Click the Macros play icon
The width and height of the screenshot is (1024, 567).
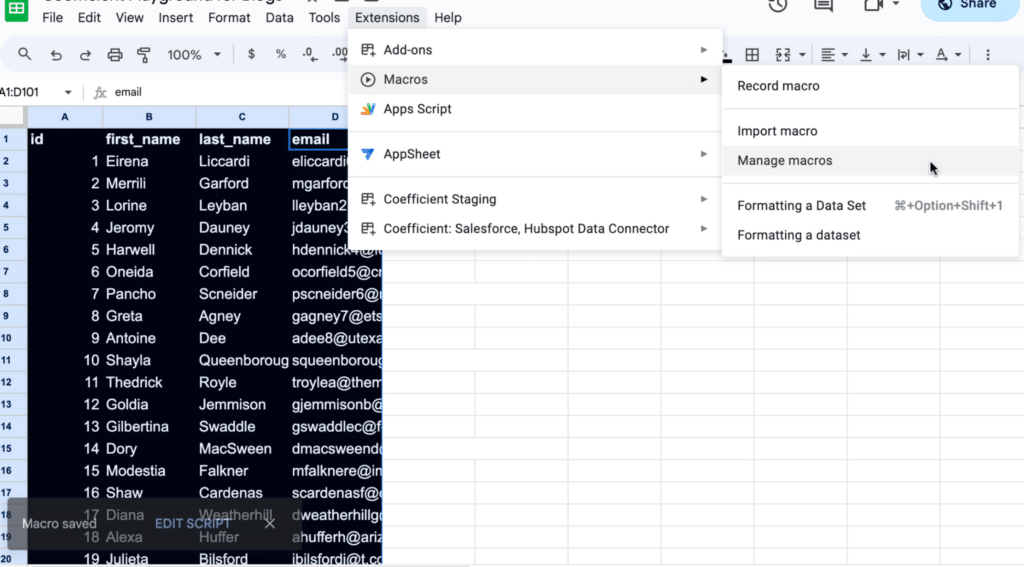(368, 80)
